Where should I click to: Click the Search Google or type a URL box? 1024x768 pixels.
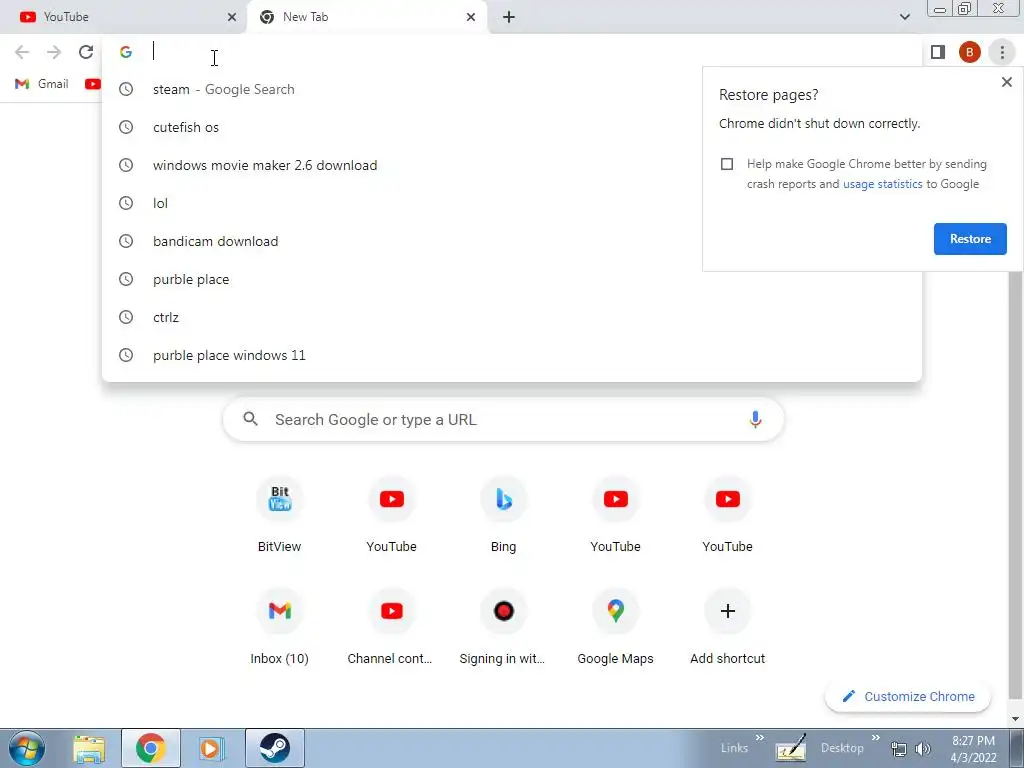pyautogui.click(x=503, y=419)
